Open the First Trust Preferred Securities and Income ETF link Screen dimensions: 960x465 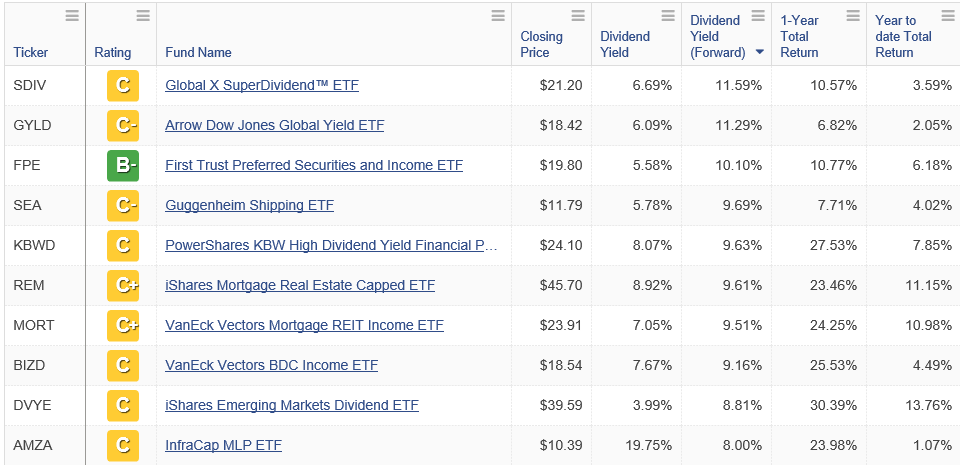(x=313, y=165)
